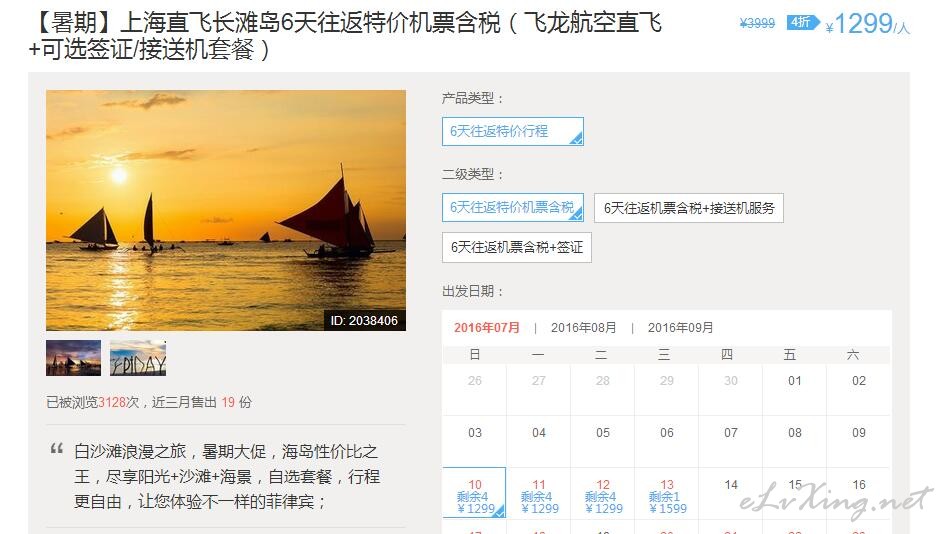This screenshot has height=534, width=944.
Task: Pick the 6天往返机票含税+签证 option
Action: pos(517,247)
